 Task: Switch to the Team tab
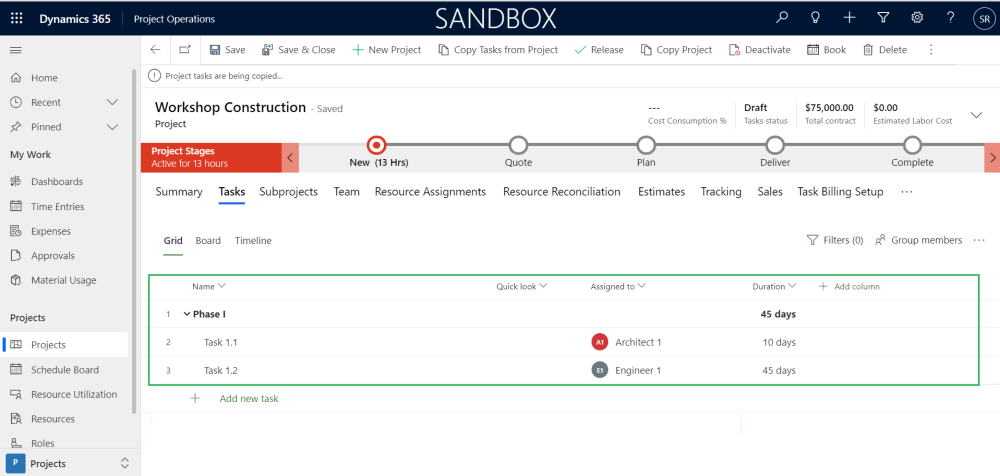click(x=346, y=191)
